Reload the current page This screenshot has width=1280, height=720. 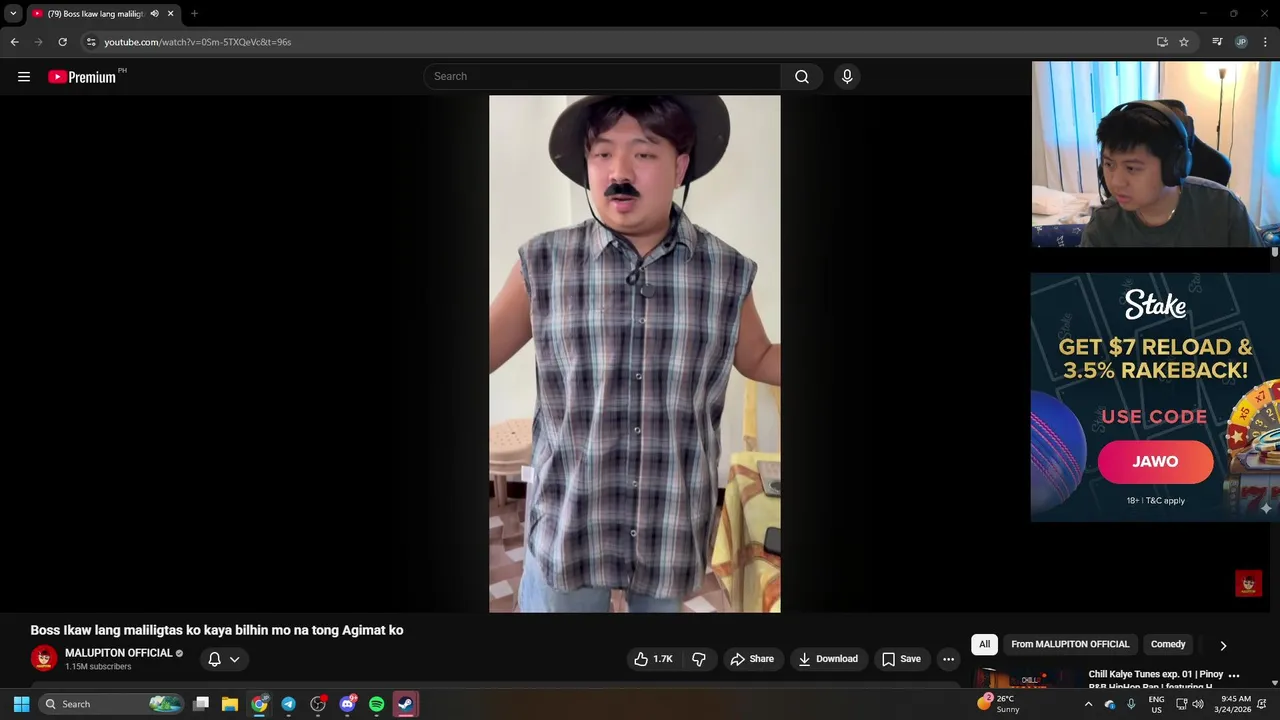(62, 42)
